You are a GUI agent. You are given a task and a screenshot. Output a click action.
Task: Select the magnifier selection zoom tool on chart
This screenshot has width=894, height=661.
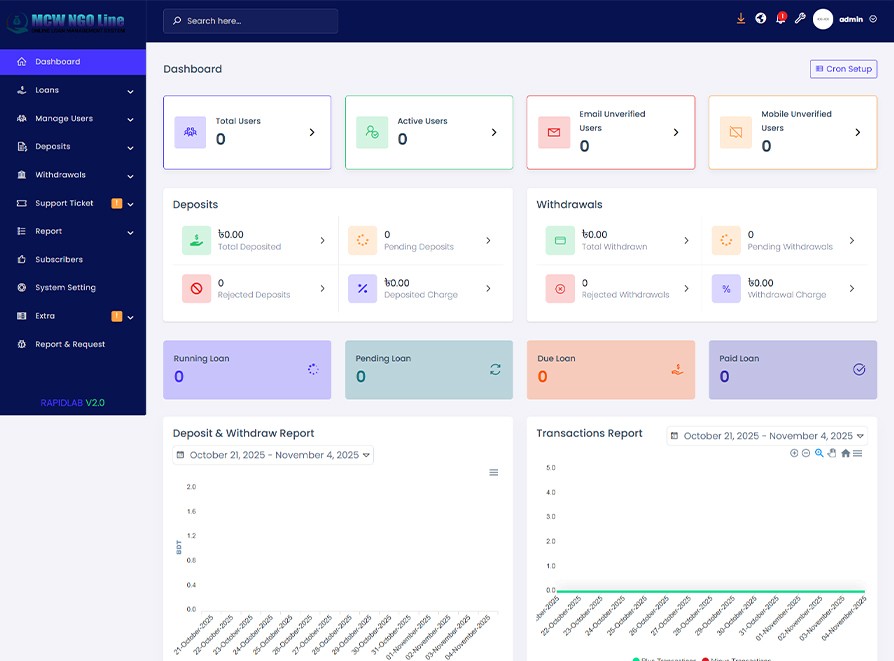(819, 453)
